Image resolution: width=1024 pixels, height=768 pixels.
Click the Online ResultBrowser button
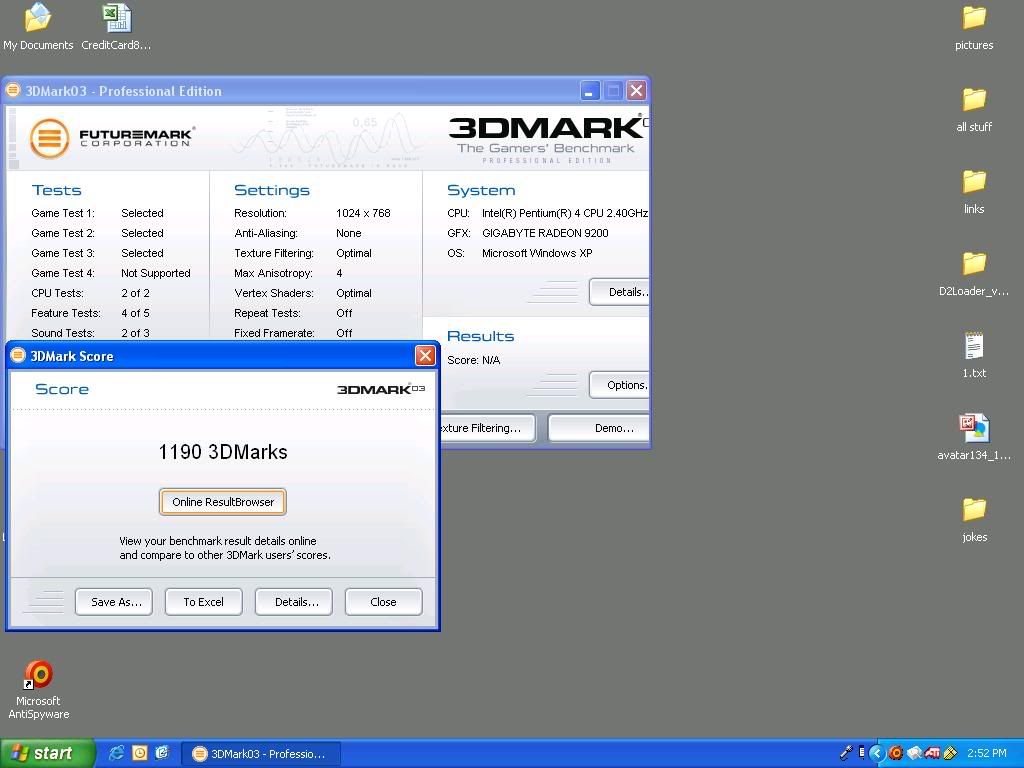point(223,502)
